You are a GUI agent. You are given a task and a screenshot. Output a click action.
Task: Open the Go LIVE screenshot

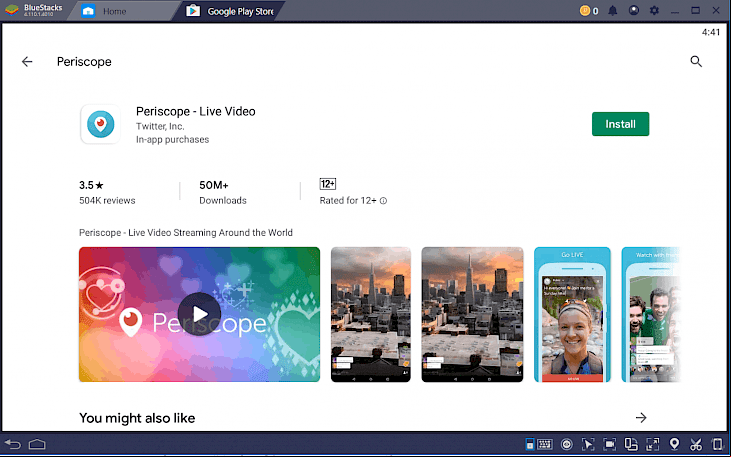572,314
